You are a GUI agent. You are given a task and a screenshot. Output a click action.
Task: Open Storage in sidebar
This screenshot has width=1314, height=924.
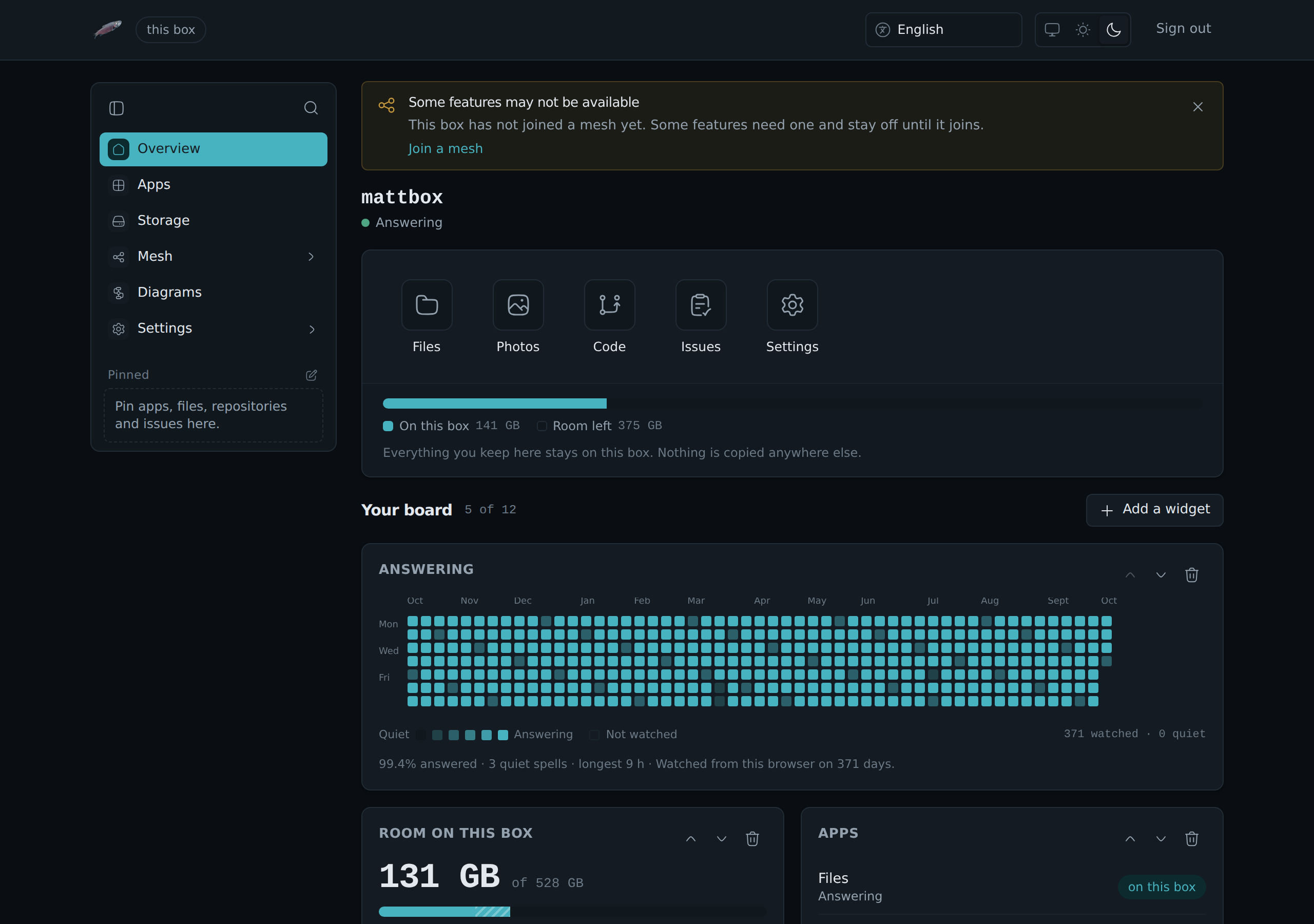coord(214,220)
